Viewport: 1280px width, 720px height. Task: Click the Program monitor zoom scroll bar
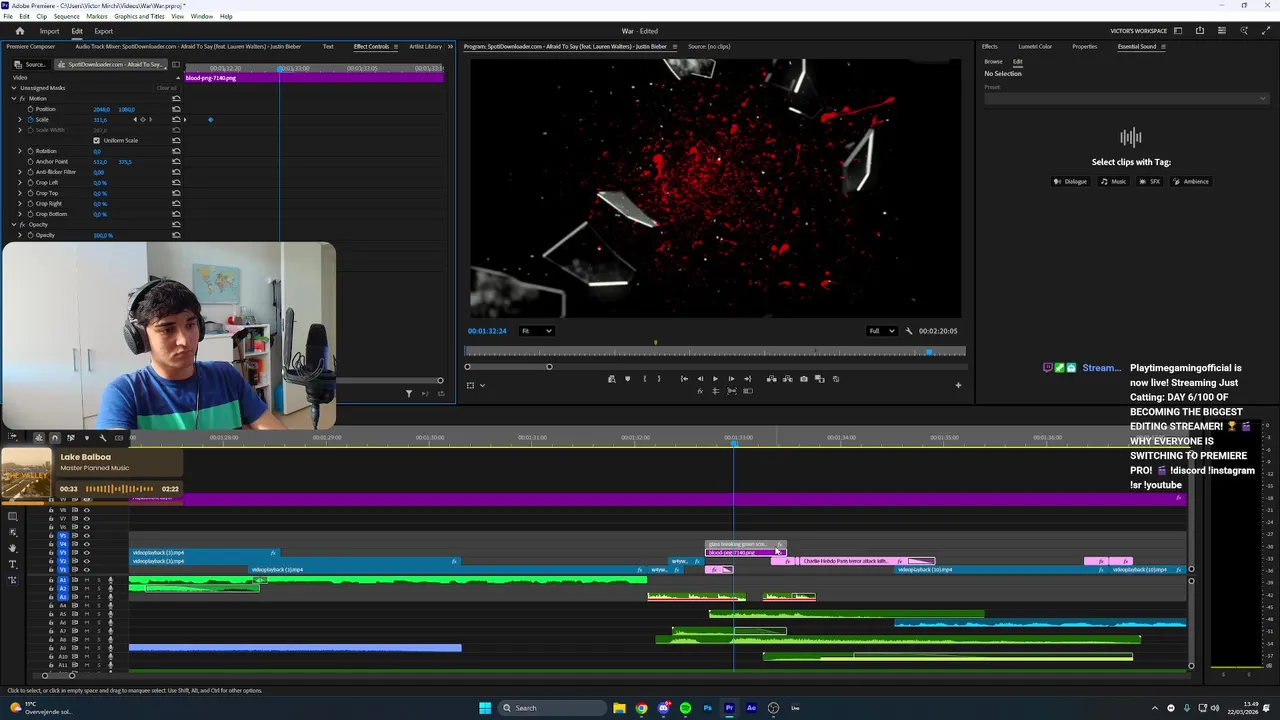508,366
